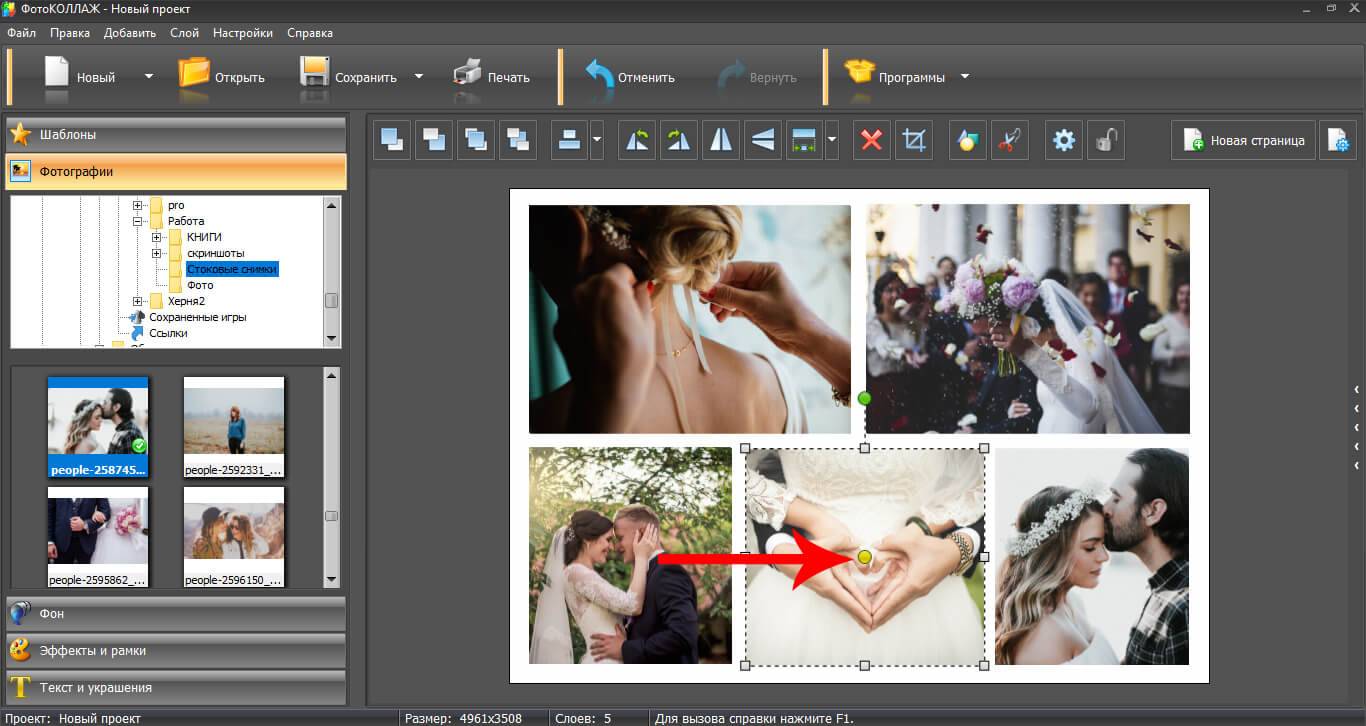Click the folder tree scrollbar thumb
This screenshot has height=726, width=1366.
(332, 300)
